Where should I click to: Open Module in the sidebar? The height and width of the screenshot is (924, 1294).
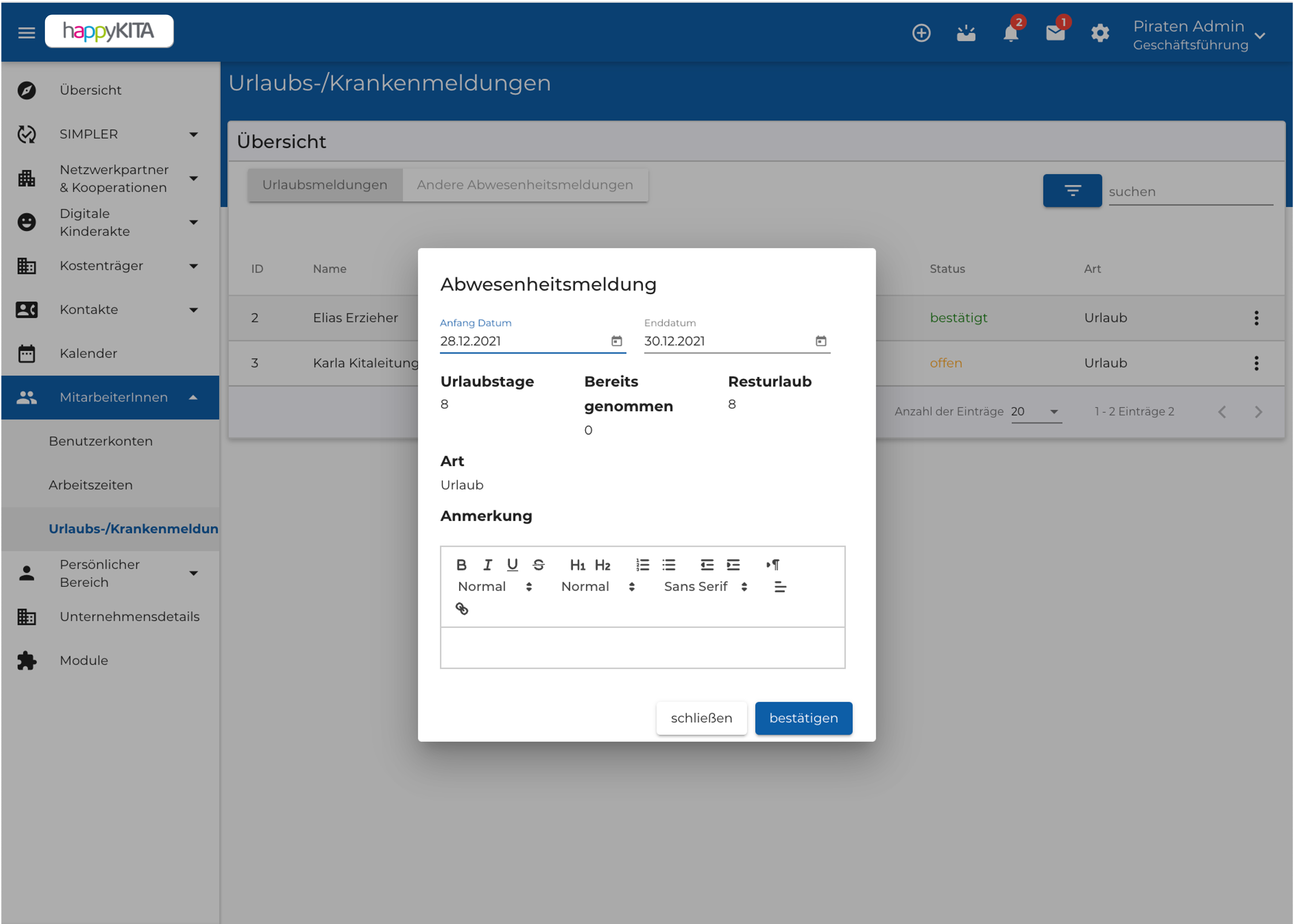[110, 660]
